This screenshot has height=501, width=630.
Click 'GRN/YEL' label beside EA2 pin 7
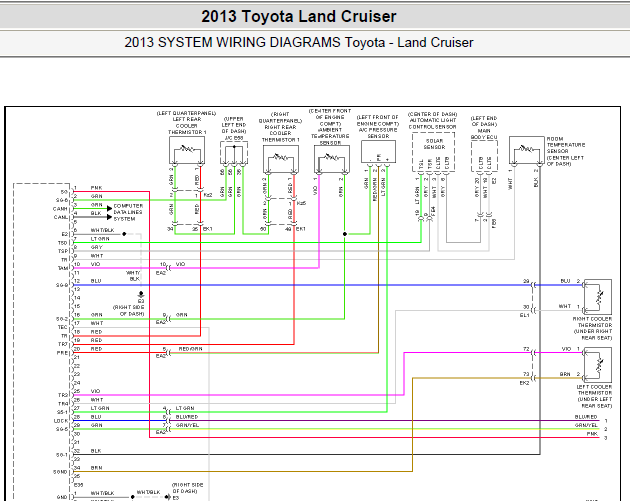(187, 425)
